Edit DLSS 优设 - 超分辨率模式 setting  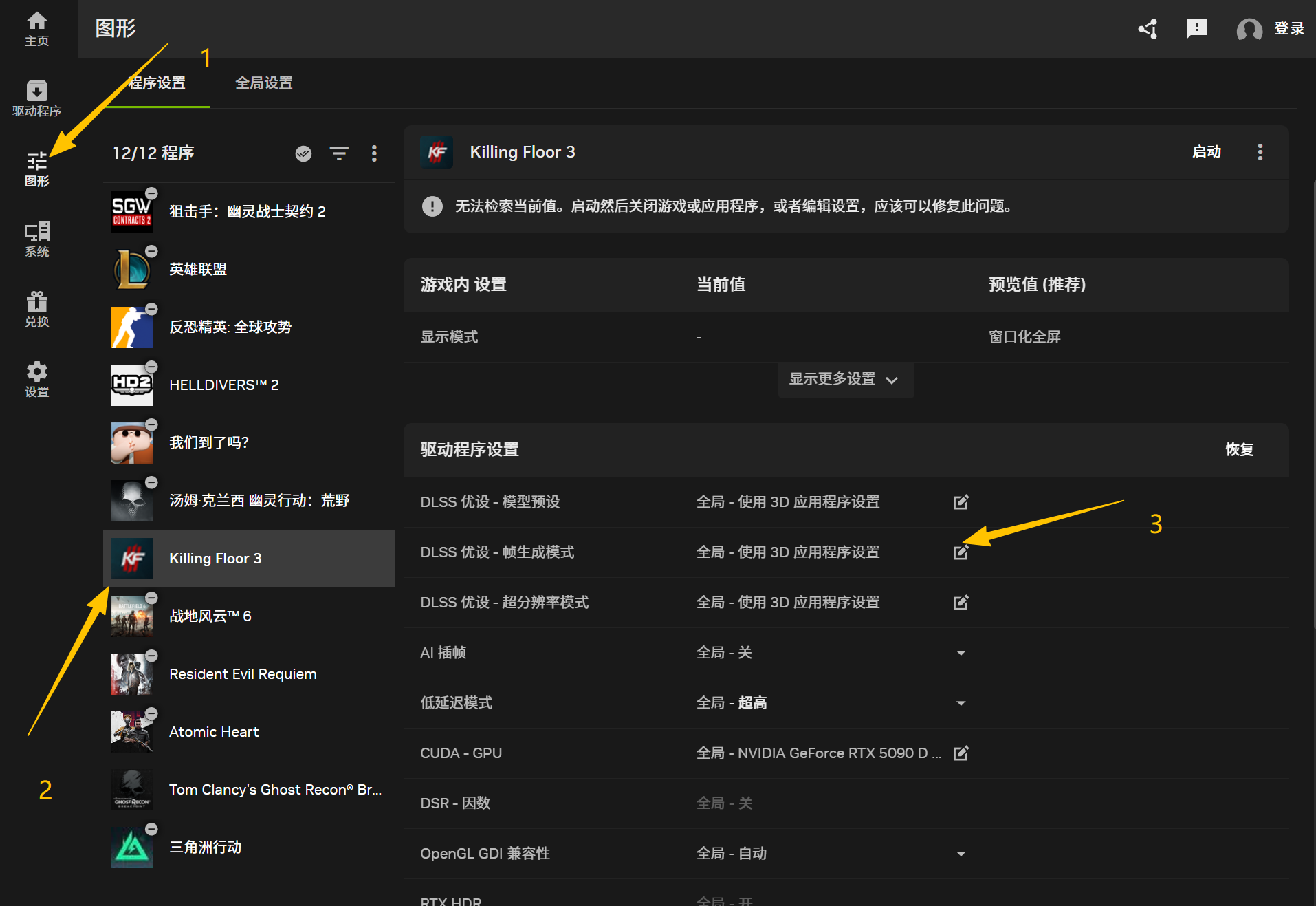[x=961, y=603]
